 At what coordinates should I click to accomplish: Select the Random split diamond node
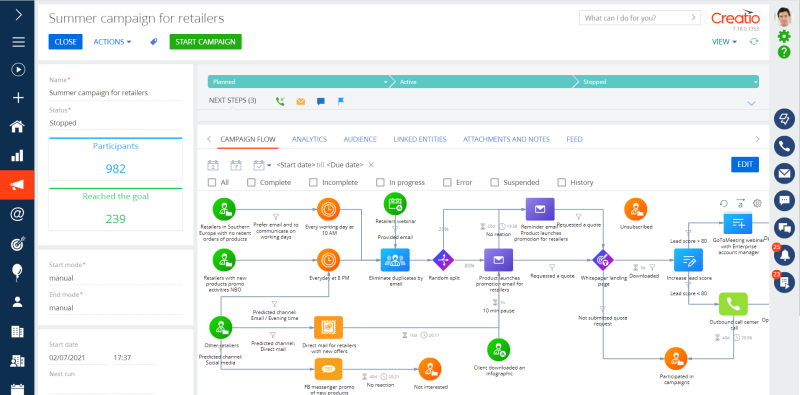coord(443,260)
